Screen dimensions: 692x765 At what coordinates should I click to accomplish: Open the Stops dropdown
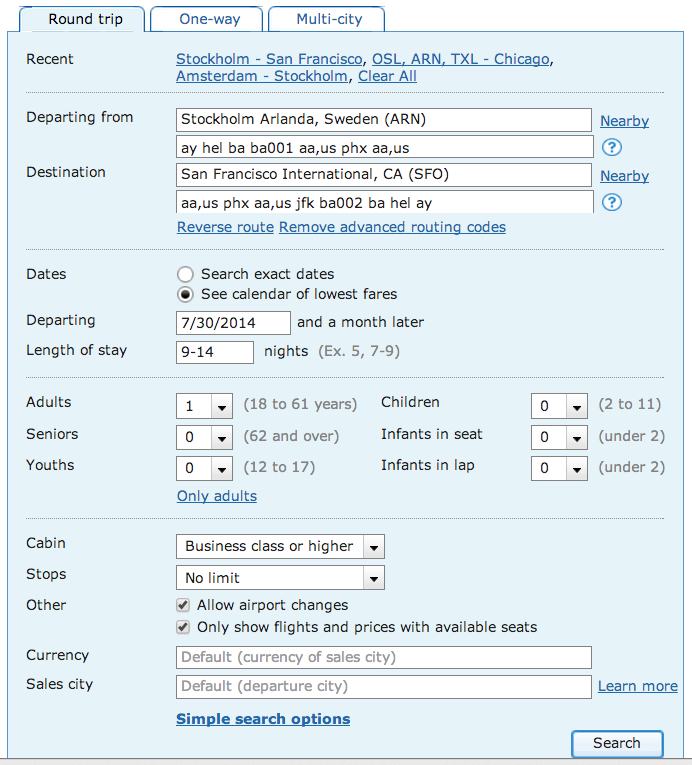pyautogui.click(x=280, y=578)
